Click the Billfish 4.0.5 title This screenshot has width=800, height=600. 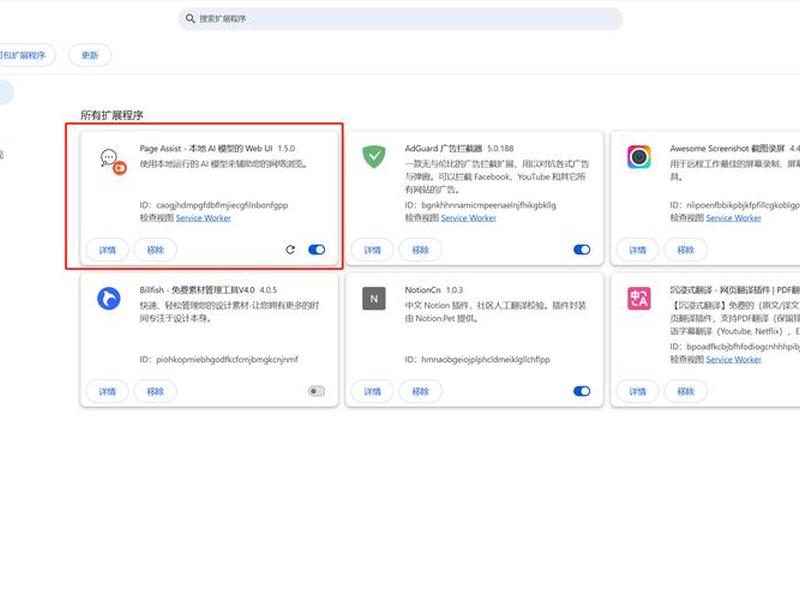(208, 290)
